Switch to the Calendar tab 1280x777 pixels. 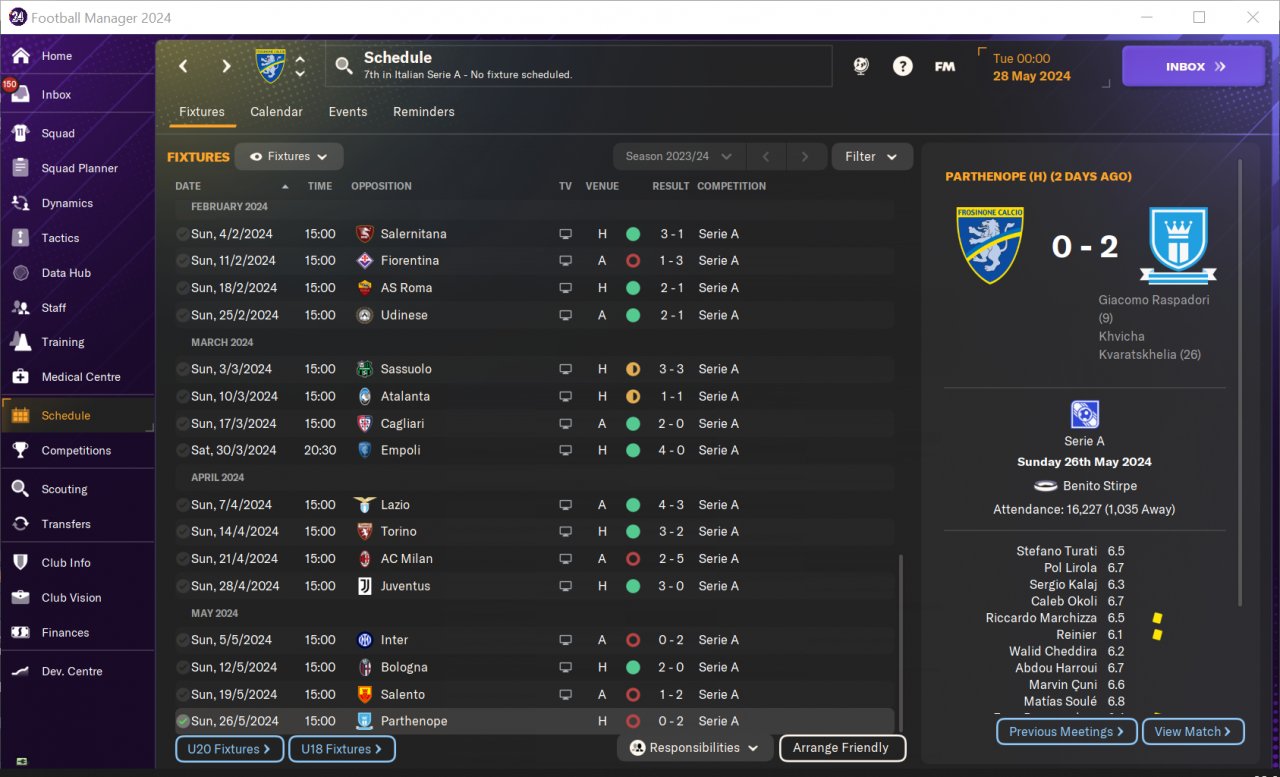(x=276, y=112)
